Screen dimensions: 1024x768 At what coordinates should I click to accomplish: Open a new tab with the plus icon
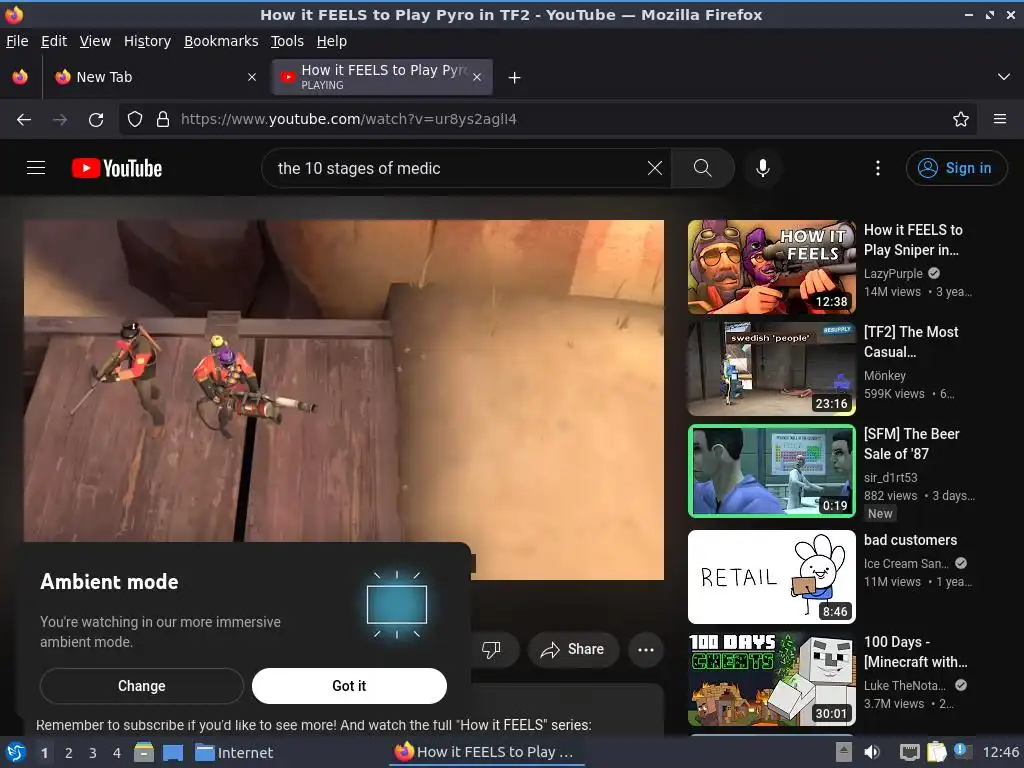point(515,78)
